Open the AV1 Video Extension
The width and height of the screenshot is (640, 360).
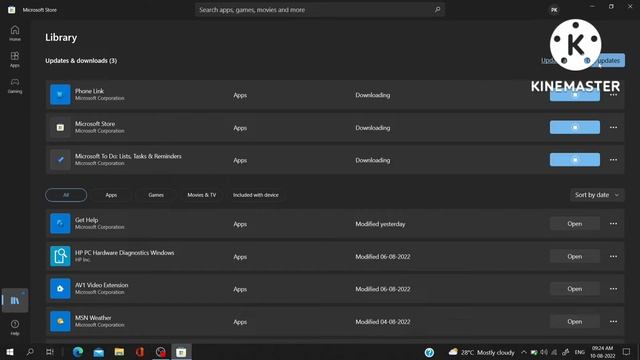[x=575, y=289]
